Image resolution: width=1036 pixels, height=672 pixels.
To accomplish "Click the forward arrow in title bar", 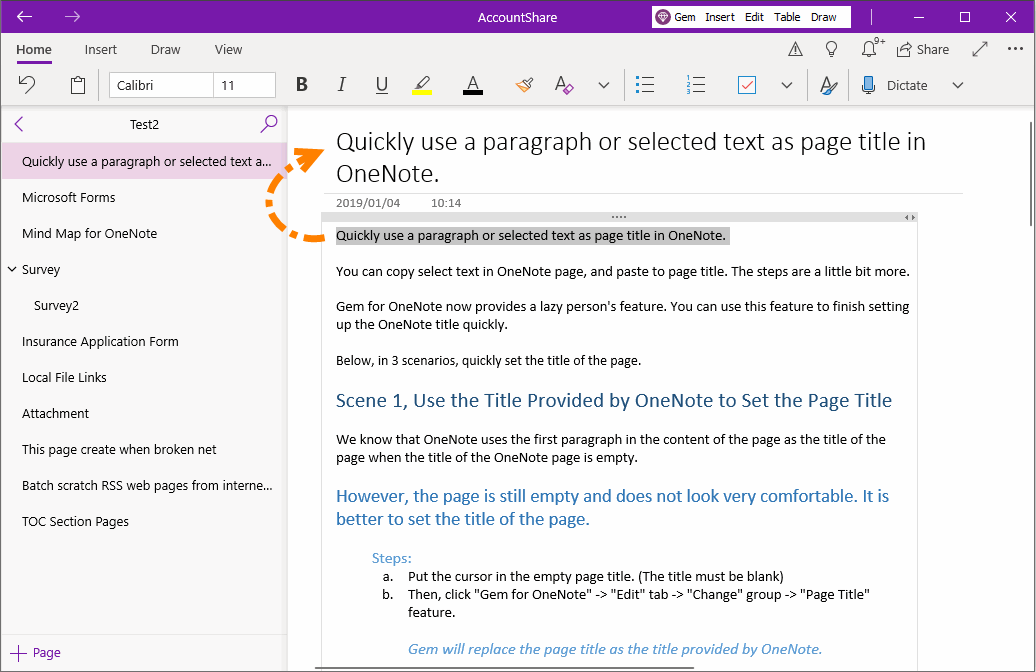I will 73,17.
